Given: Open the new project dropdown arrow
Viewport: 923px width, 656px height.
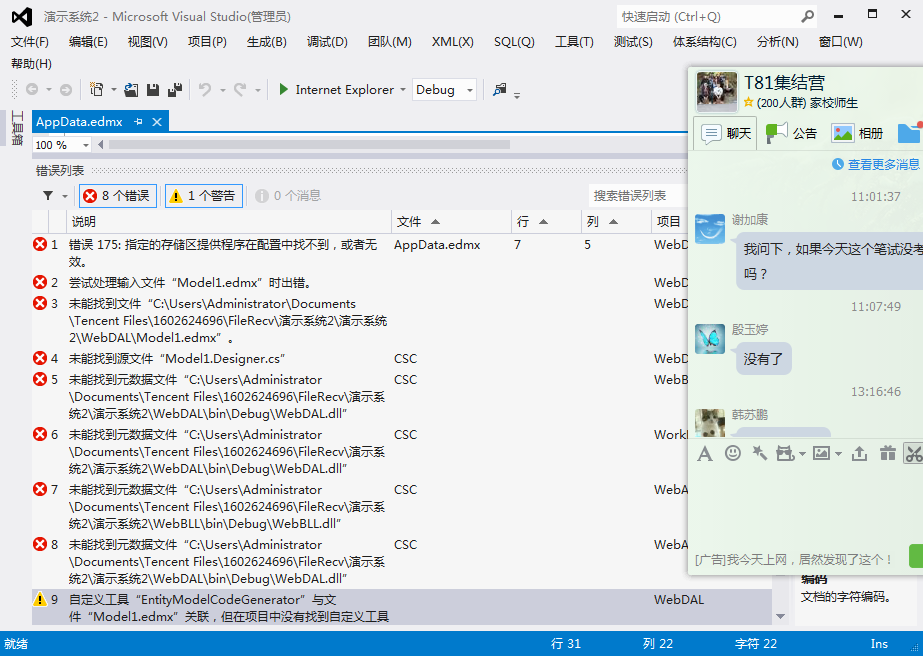Looking at the screenshot, I should pyautogui.click(x=114, y=90).
